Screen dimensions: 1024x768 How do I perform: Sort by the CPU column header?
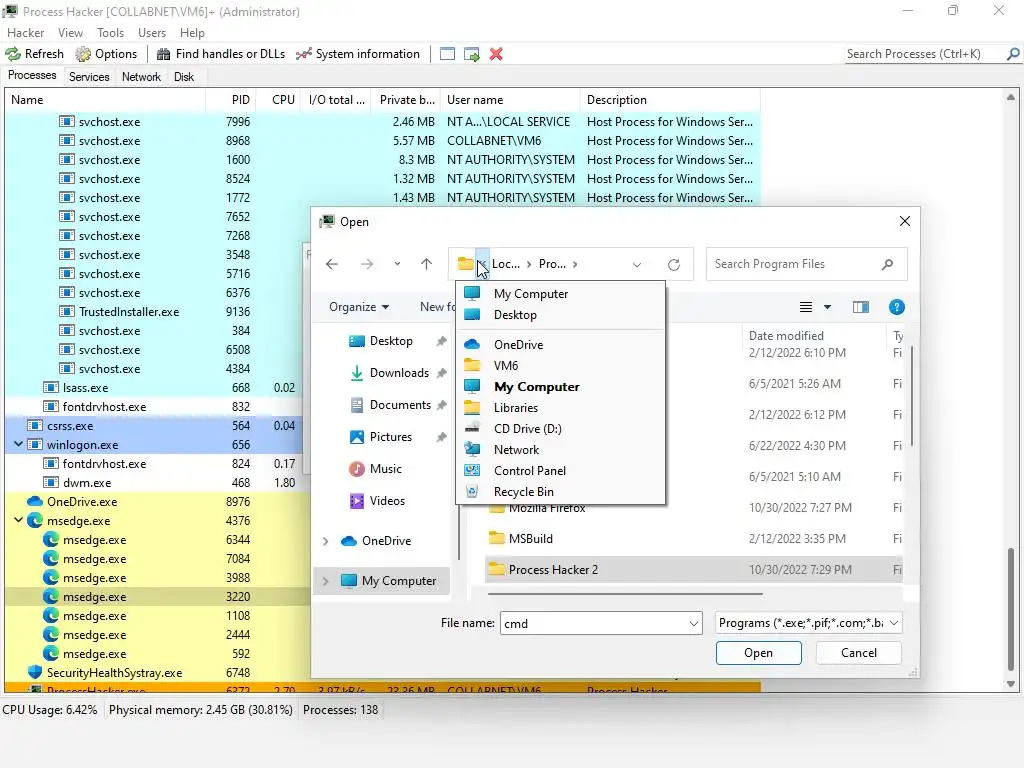click(278, 100)
